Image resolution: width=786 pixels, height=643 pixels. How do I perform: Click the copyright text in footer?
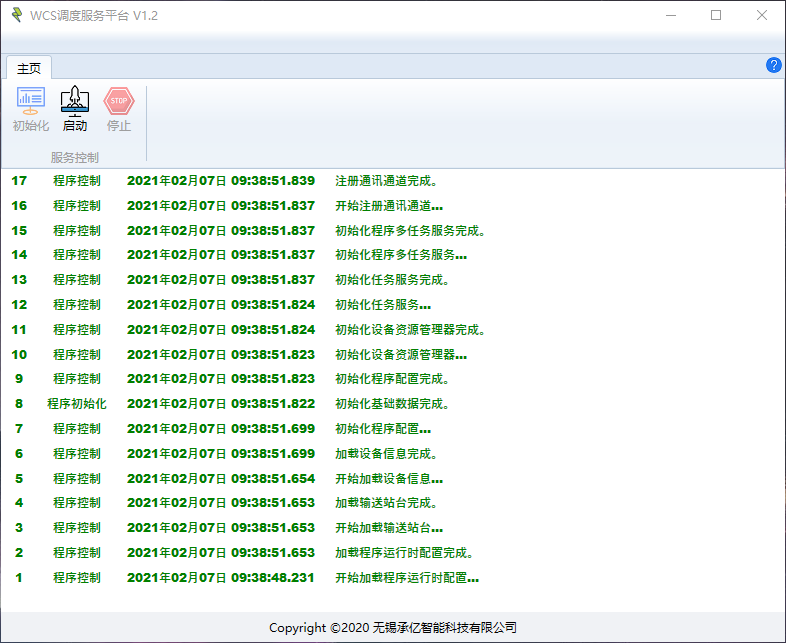[393, 628]
